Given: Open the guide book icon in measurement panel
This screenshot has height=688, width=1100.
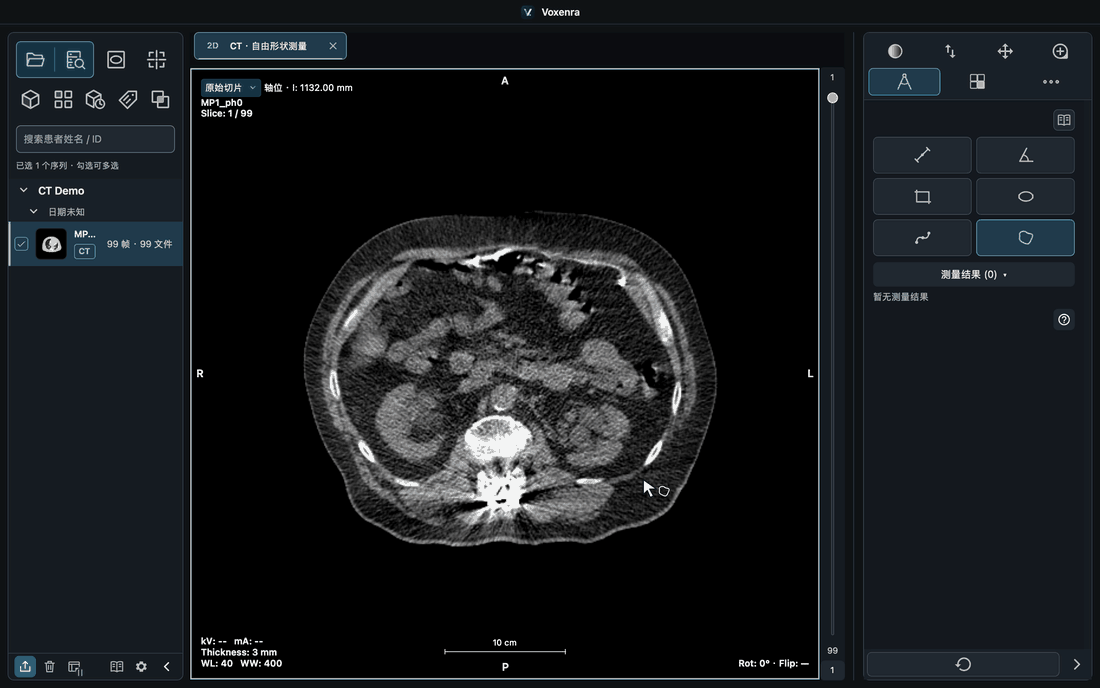Looking at the screenshot, I should (1064, 120).
